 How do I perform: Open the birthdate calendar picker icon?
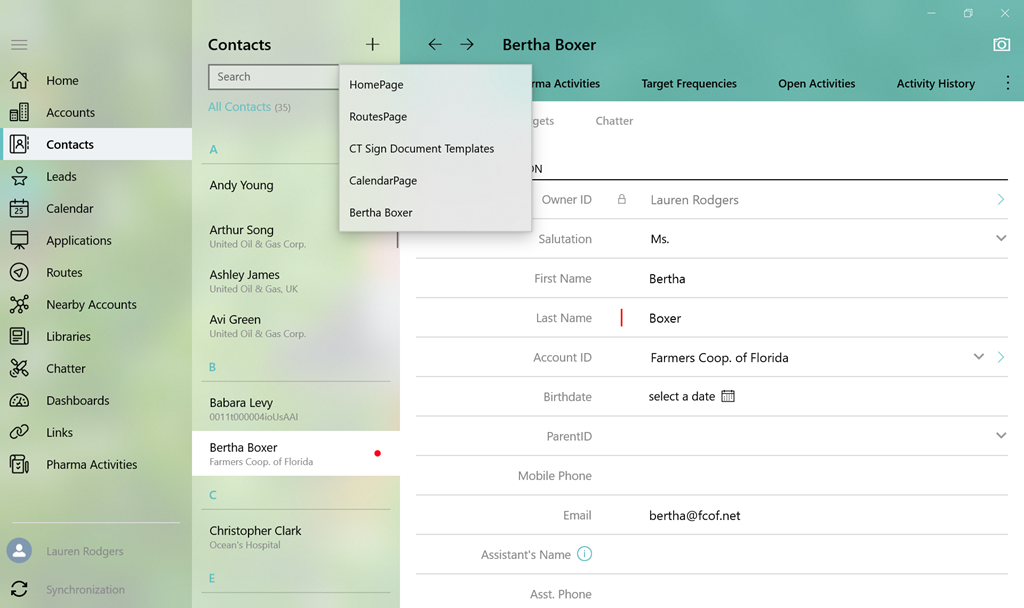tap(728, 396)
